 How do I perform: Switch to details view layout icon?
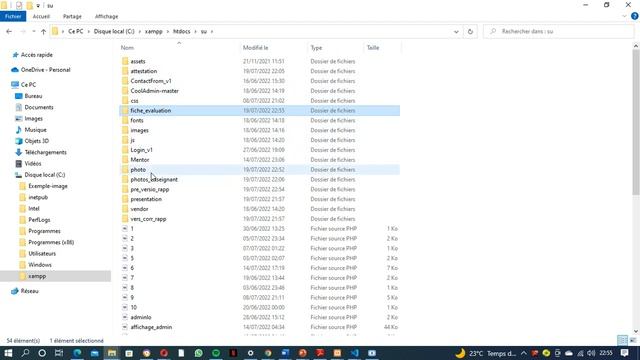(x=622, y=340)
